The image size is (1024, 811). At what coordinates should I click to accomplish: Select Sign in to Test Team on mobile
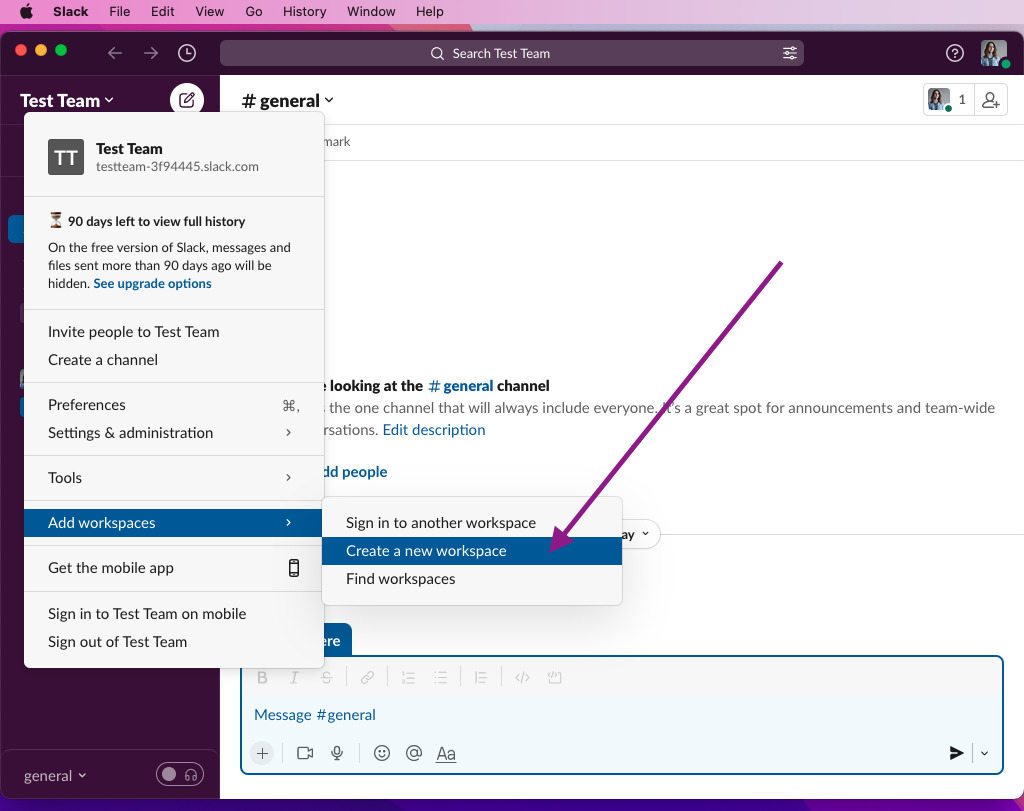coord(173,614)
